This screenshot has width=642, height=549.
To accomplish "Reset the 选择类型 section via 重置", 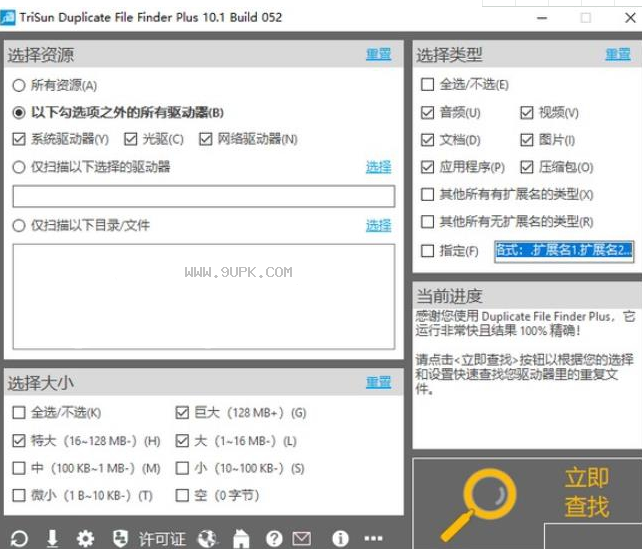I will click(618, 54).
